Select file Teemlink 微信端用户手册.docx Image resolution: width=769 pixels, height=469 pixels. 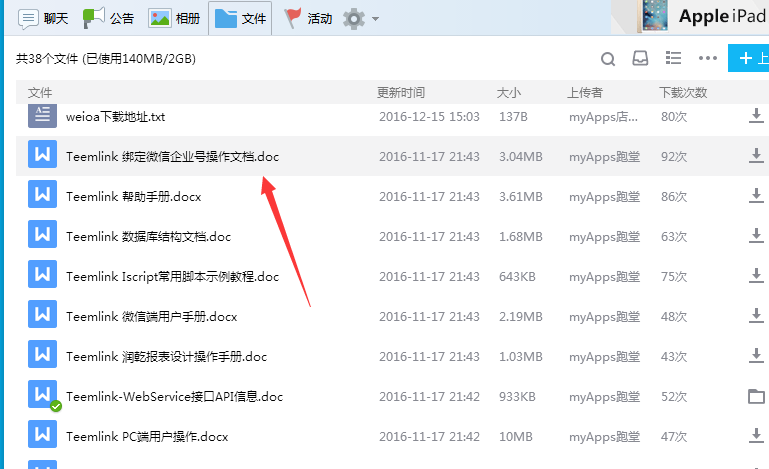coord(152,317)
